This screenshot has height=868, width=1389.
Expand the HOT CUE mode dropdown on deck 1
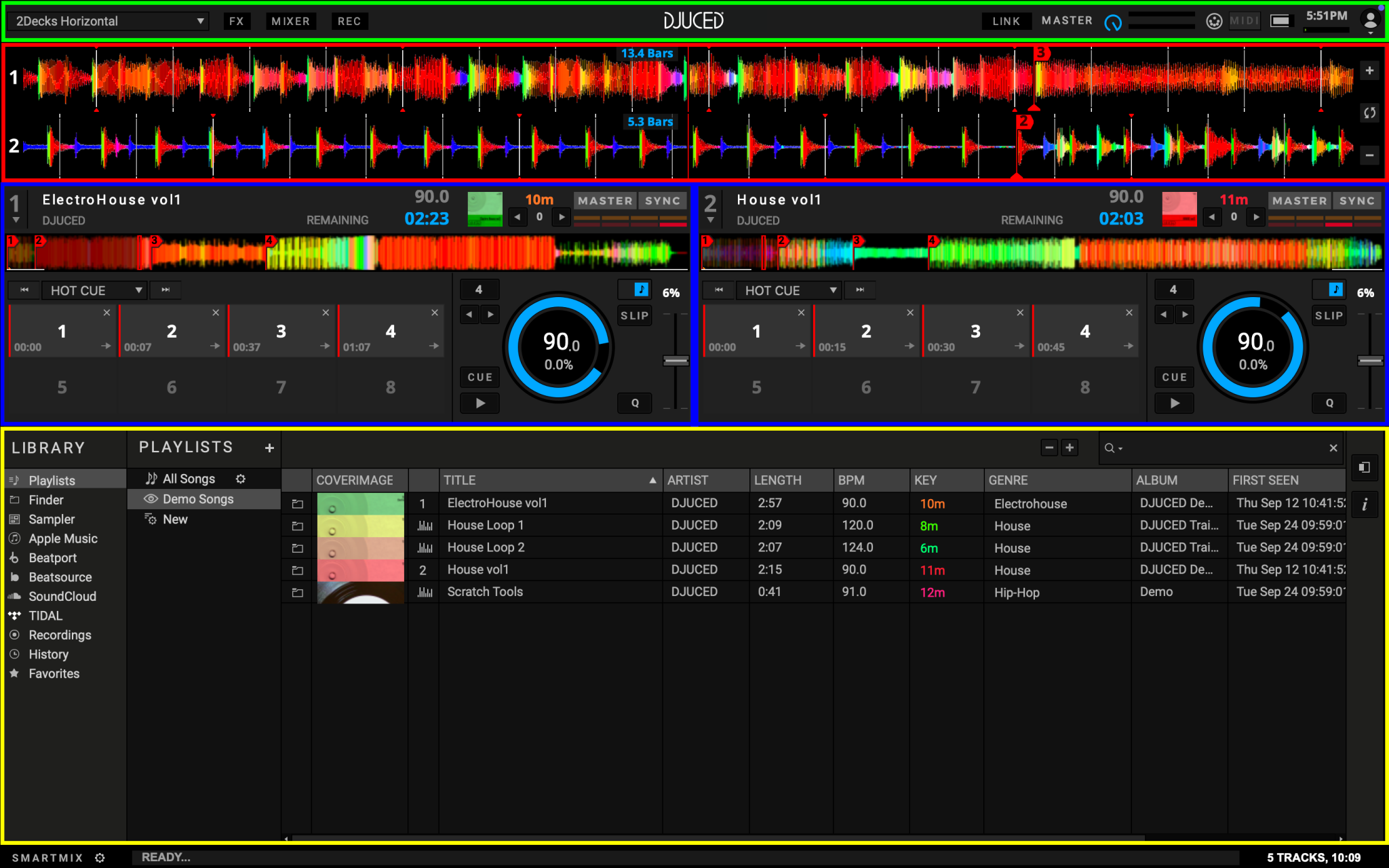[95, 290]
